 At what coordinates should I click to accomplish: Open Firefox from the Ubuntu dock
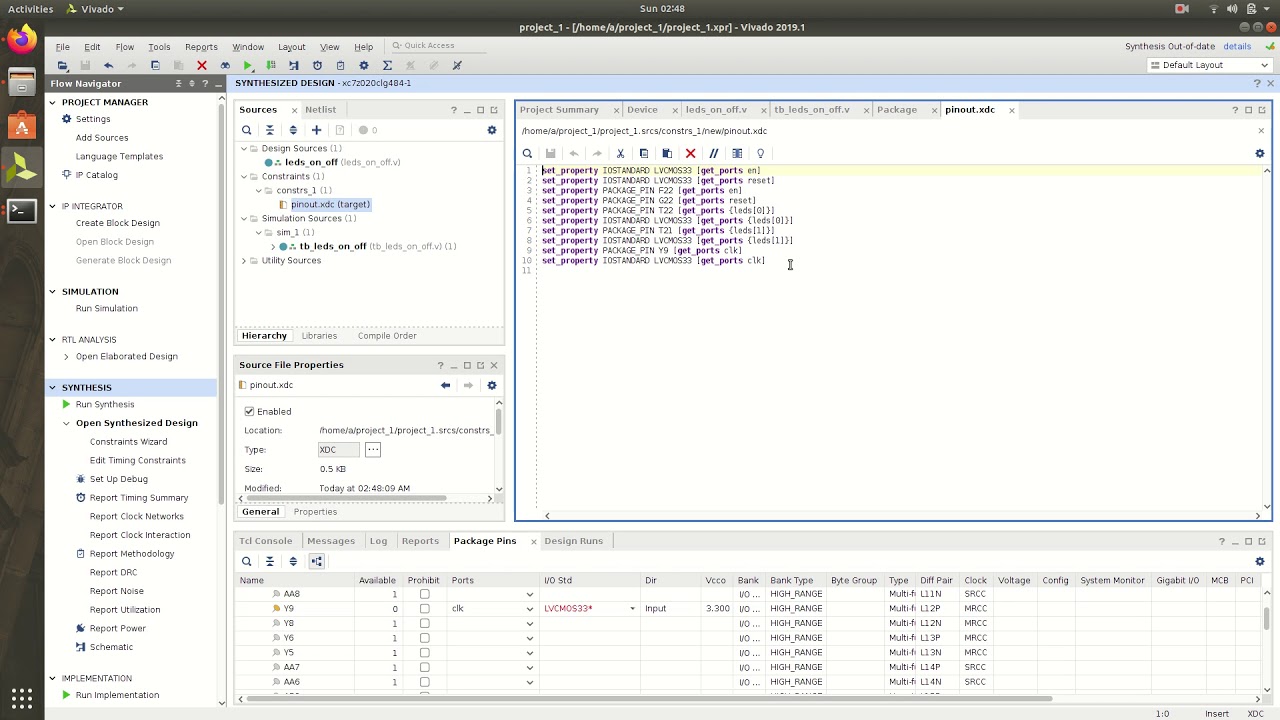tap(21, 40)
